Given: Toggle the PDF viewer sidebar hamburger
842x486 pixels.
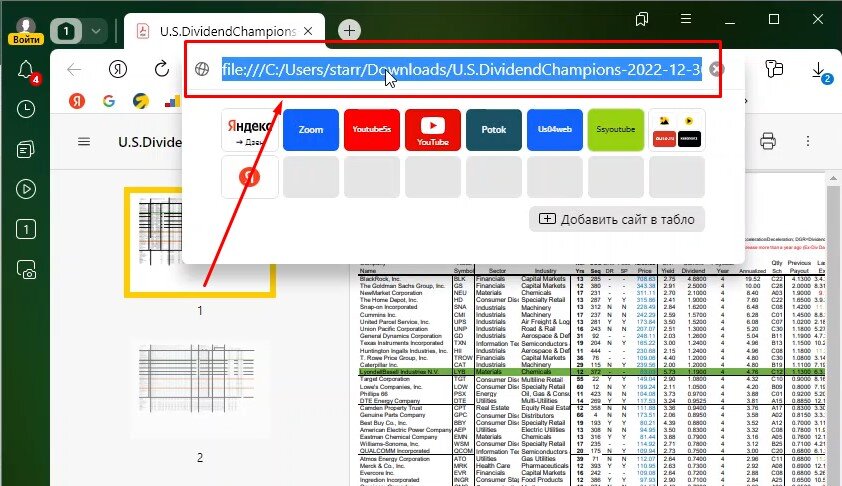Looking at the screenshot, I should point(84,142).
